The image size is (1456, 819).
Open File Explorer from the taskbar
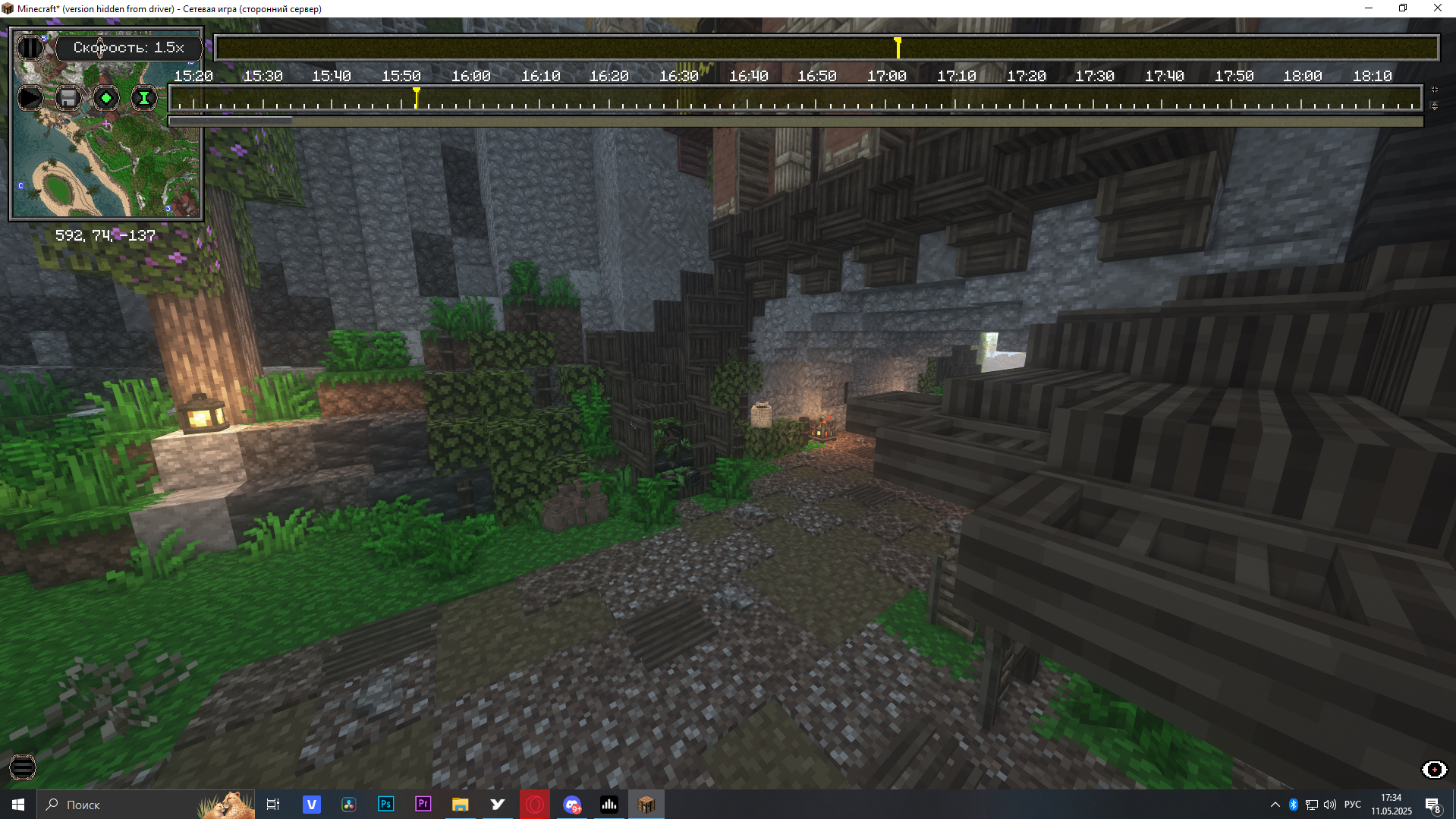[461, 805]
